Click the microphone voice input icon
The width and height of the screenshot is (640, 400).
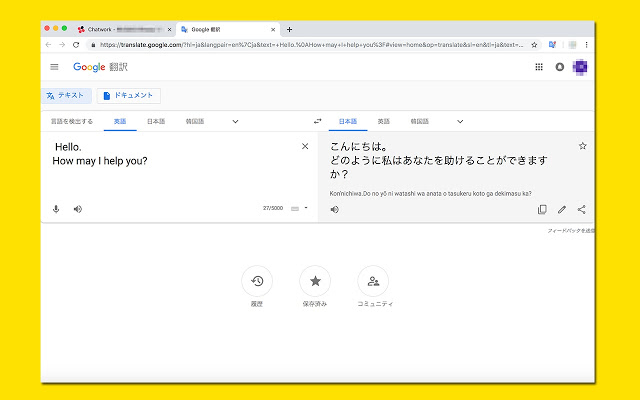(56, 209)
